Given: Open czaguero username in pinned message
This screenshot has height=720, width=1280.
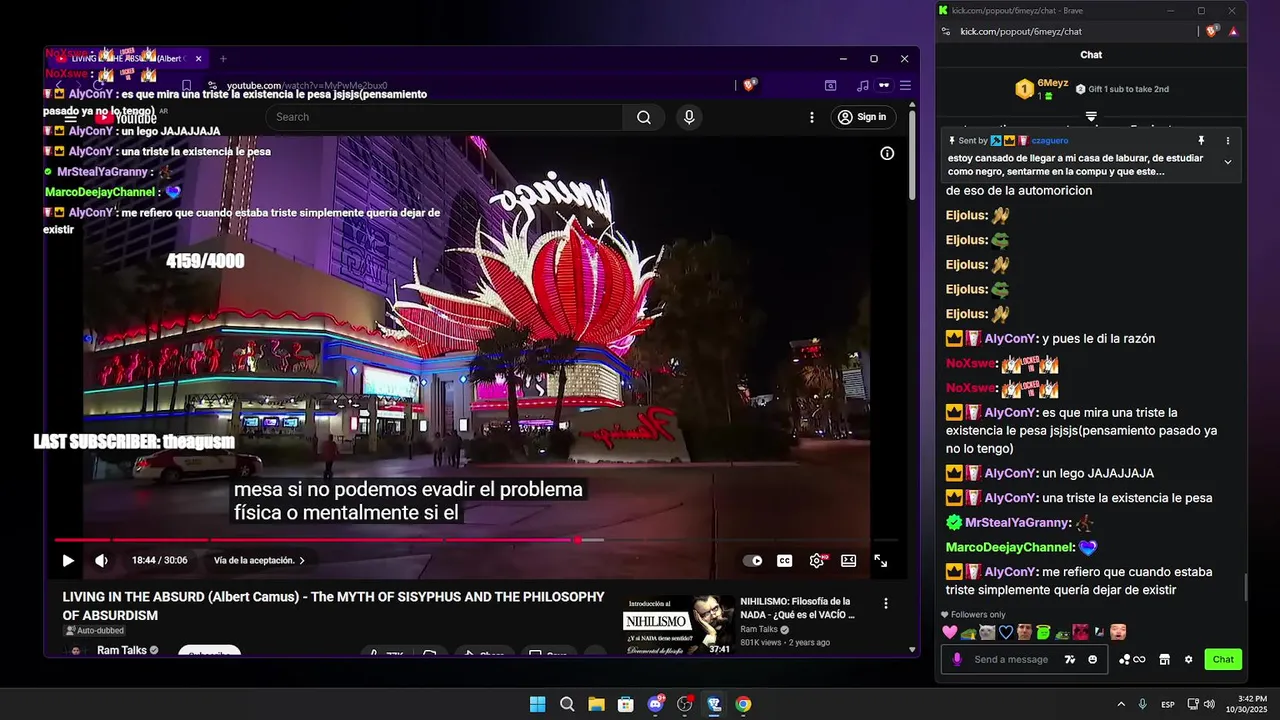Looking at the screenshot, I should click(1049, 141).
